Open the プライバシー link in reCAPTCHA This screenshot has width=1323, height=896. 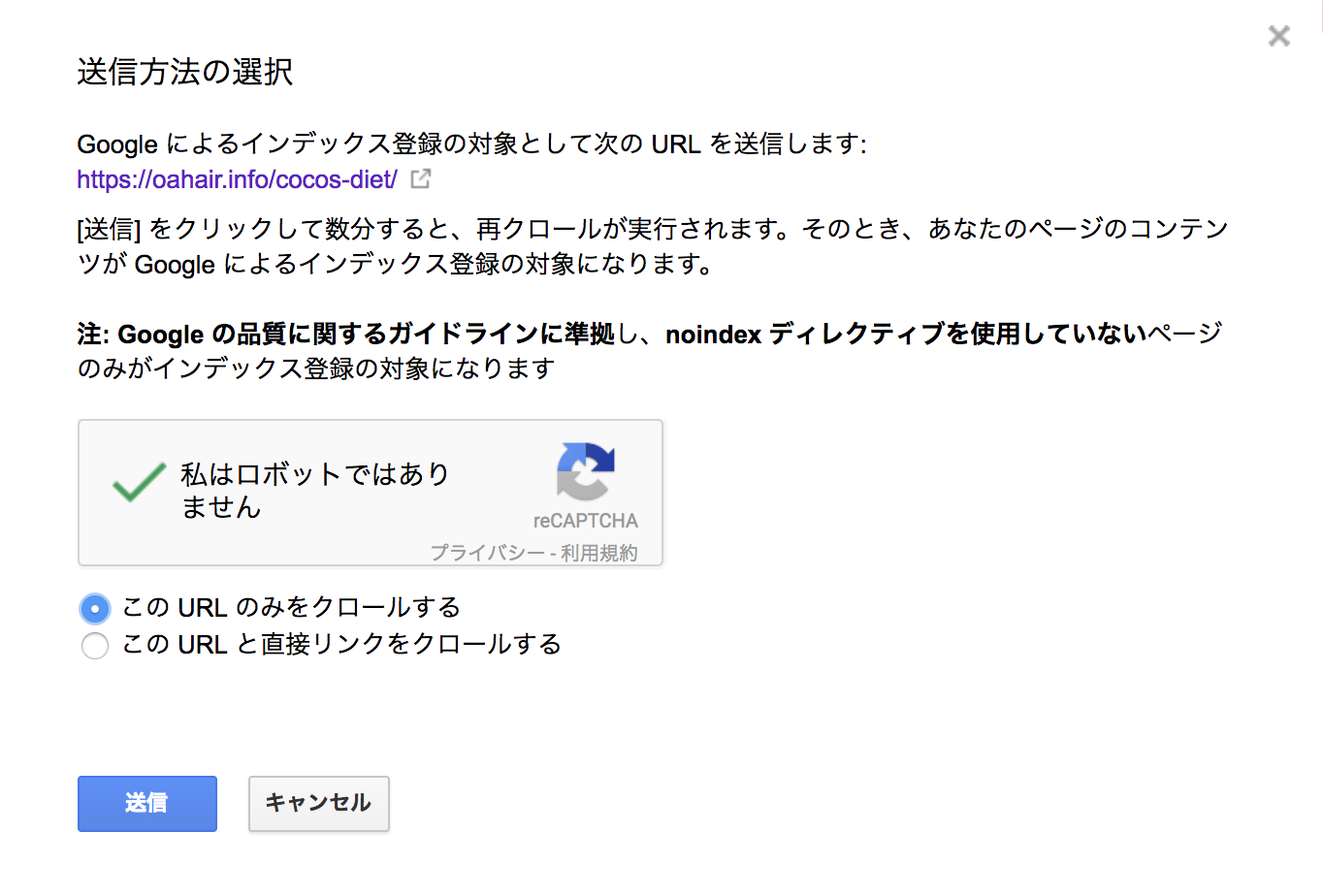487,553
